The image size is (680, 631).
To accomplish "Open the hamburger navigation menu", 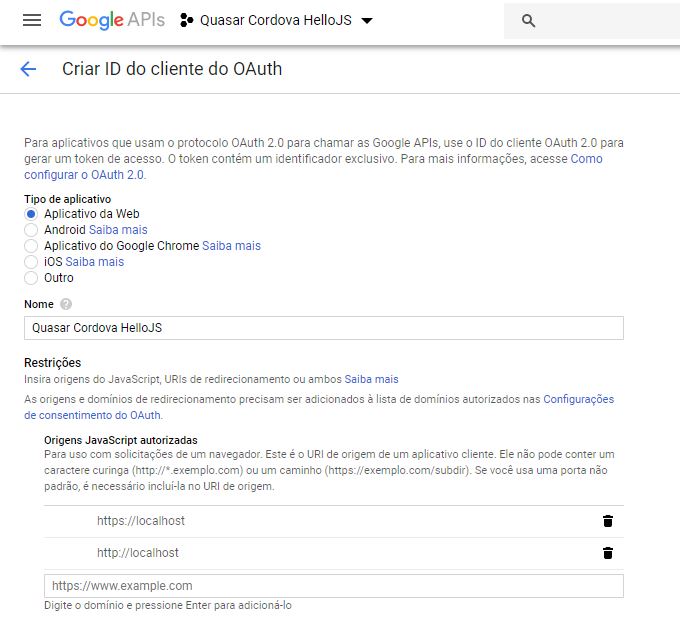I will click(x=32, y=20).
